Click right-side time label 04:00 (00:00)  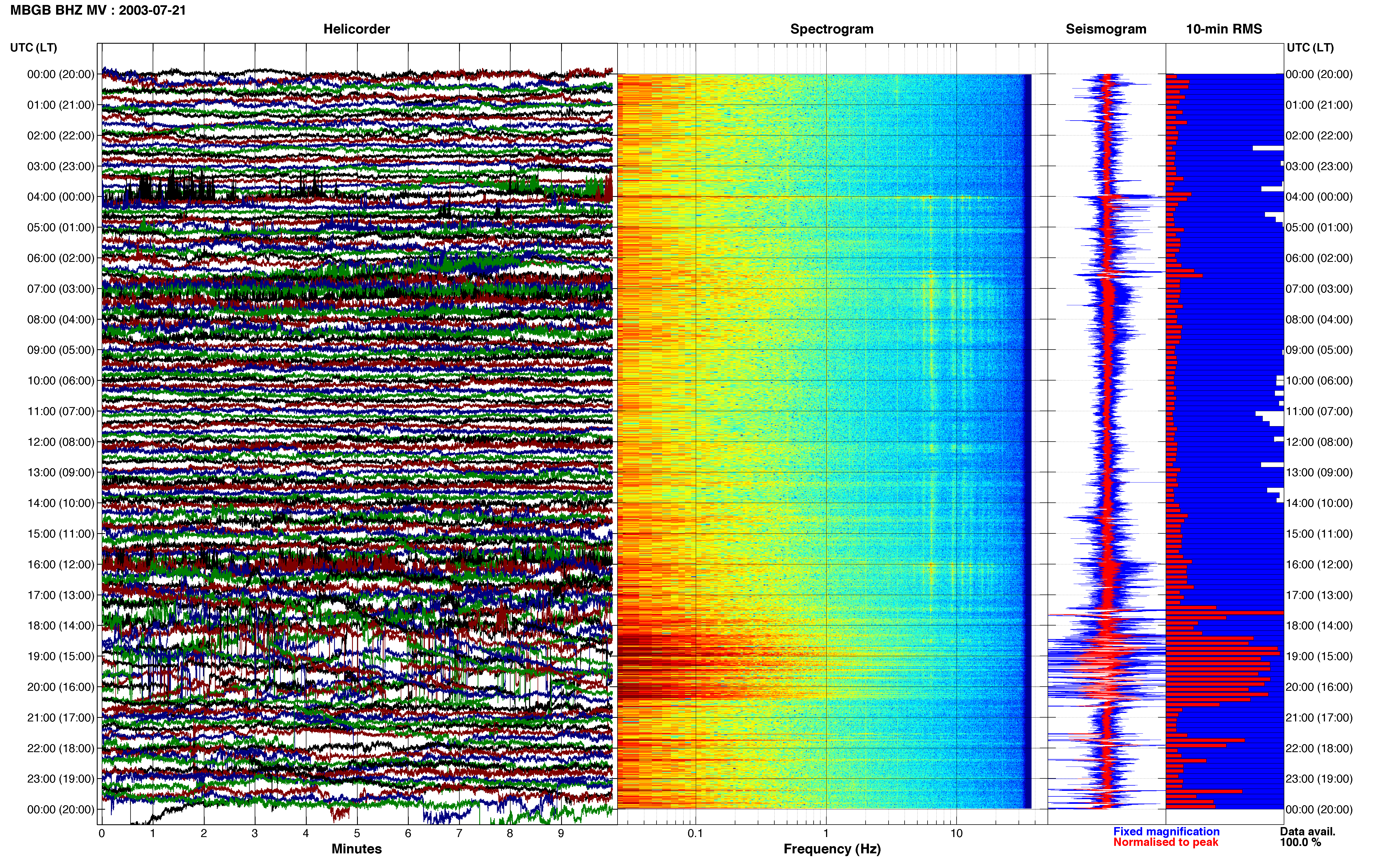1319,197
